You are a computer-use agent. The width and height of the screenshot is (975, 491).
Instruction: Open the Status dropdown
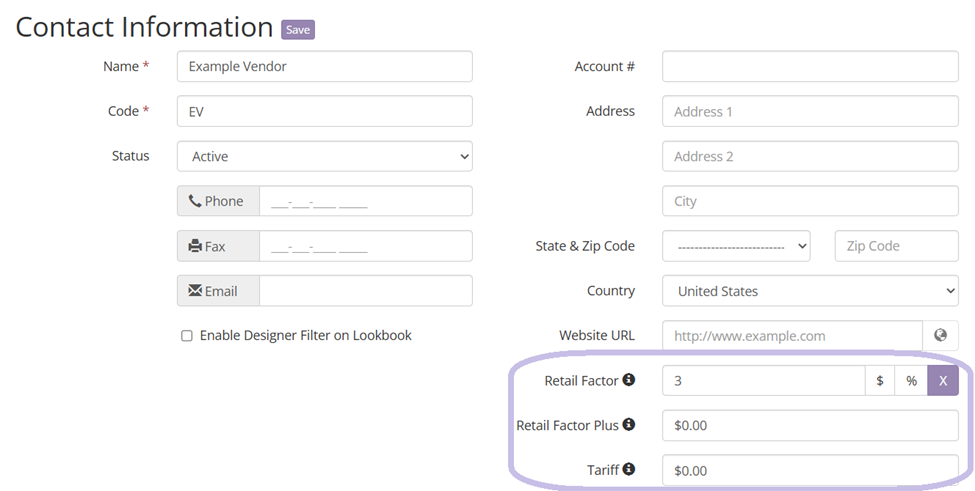pyautogui.click(x=324, y=156)
